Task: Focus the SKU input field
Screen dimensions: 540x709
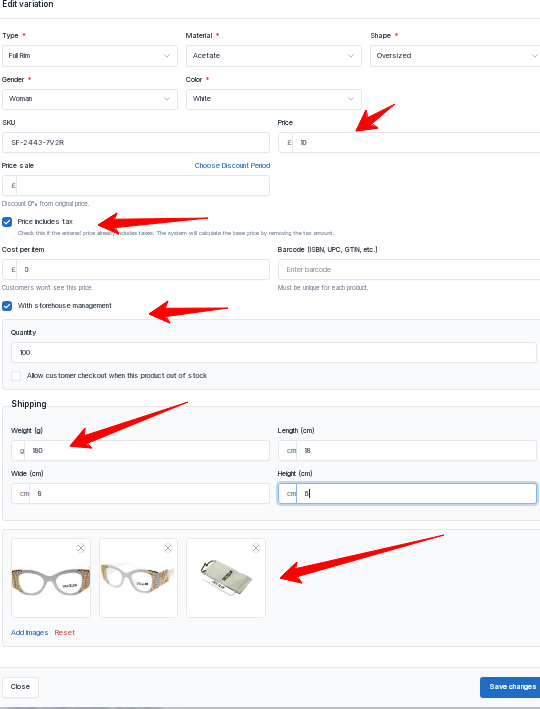Action: coord(136,142)
